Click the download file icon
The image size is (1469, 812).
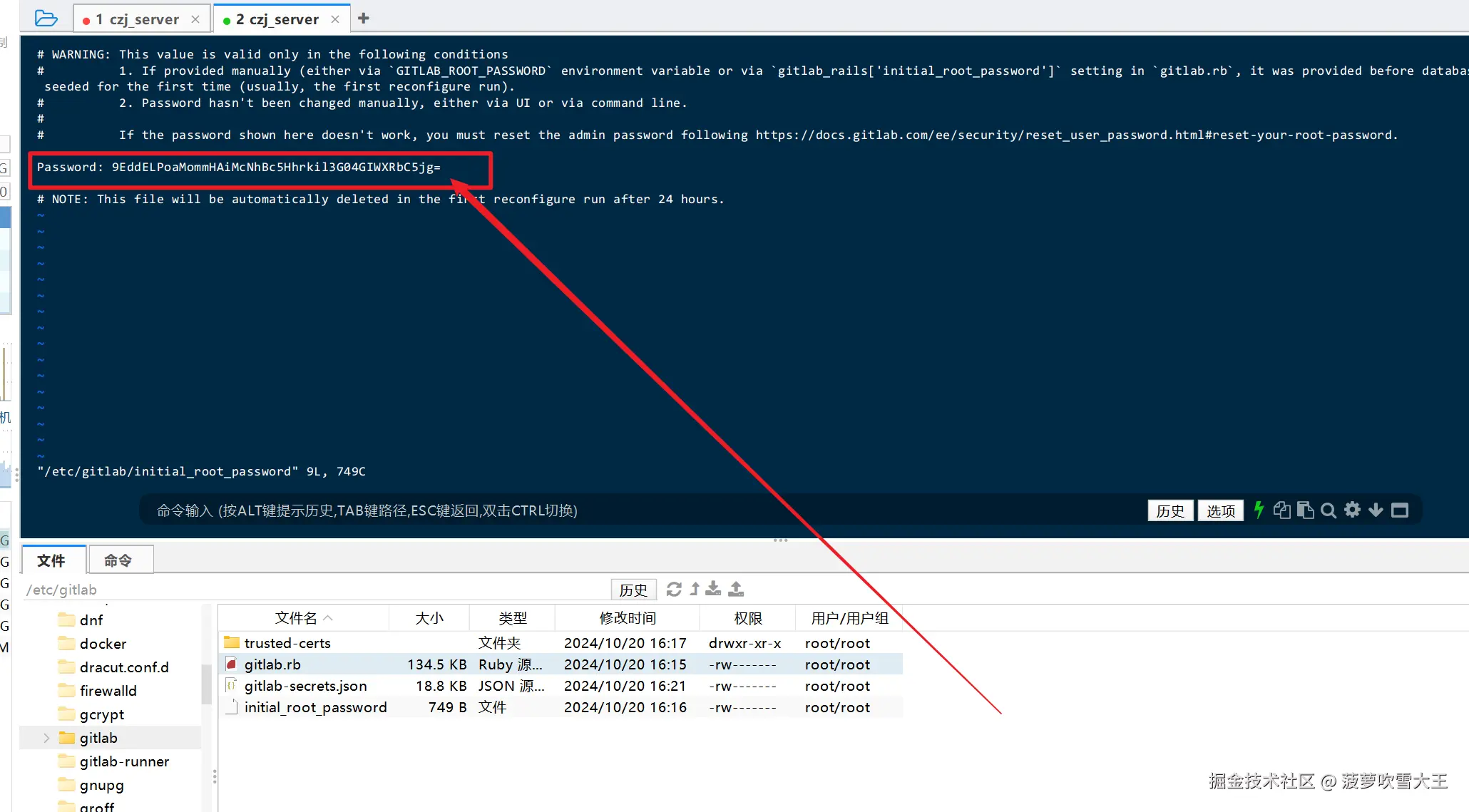(x=713, y=589)
